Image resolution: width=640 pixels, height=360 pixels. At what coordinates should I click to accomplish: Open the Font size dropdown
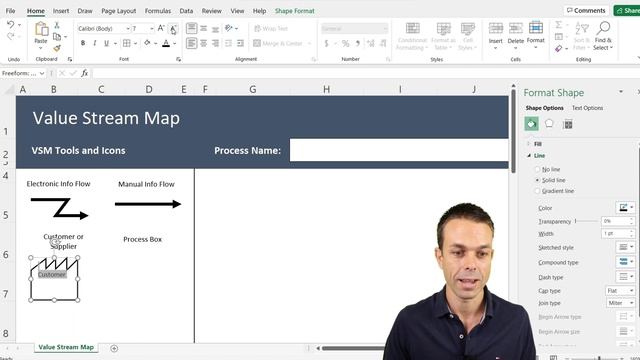point(151,29)
